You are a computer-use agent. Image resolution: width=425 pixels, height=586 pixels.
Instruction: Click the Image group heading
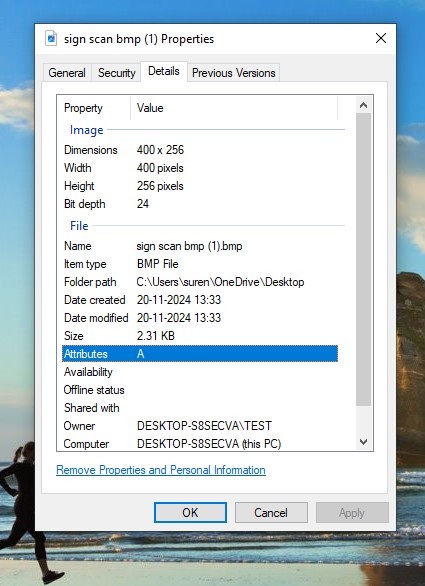pos(86,130)
